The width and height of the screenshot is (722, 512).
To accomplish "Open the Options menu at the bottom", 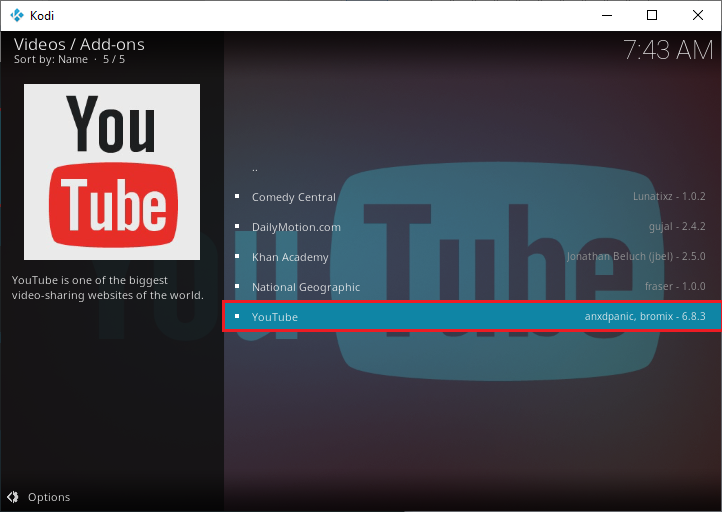I will [x=39, y=497].
